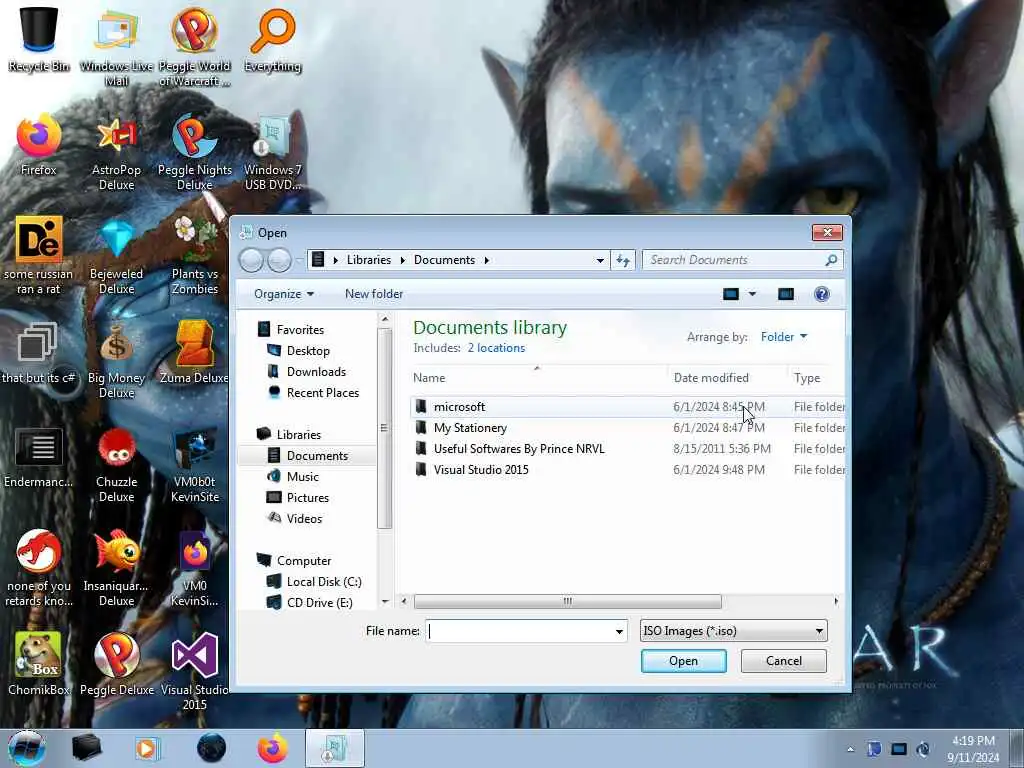Launch Windows Live Mail from desktop
This screenshot has width=1024, height=768.
point(116,46)
